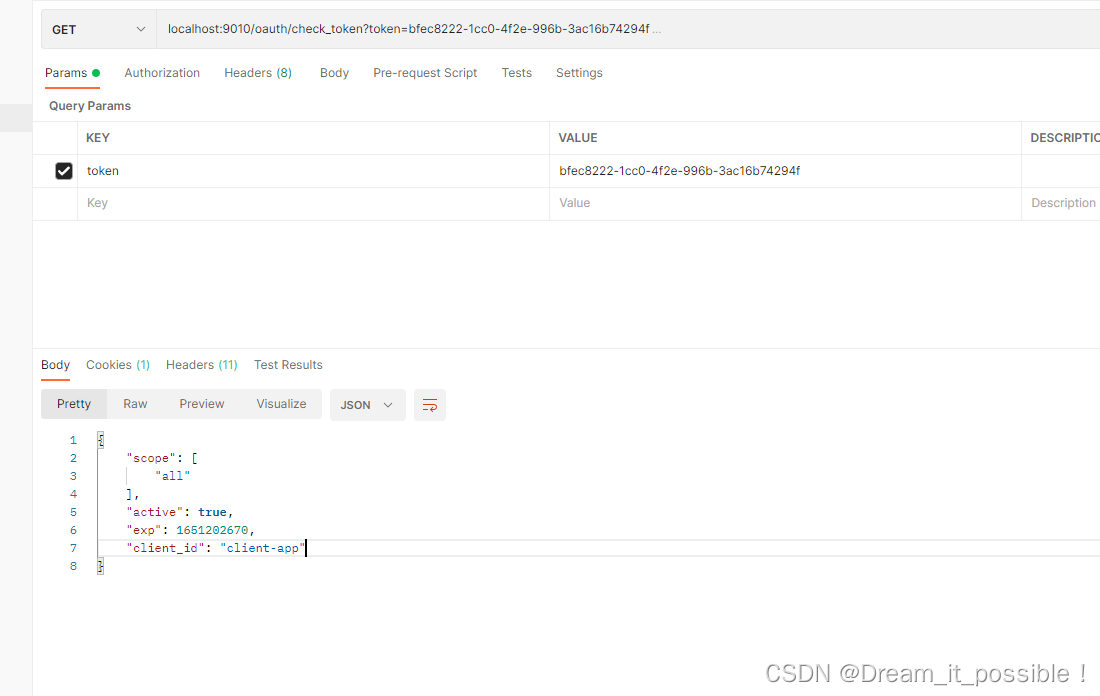Open the GET method dropdown
This screenshot has height=696, width=1100.
(99, 29)
